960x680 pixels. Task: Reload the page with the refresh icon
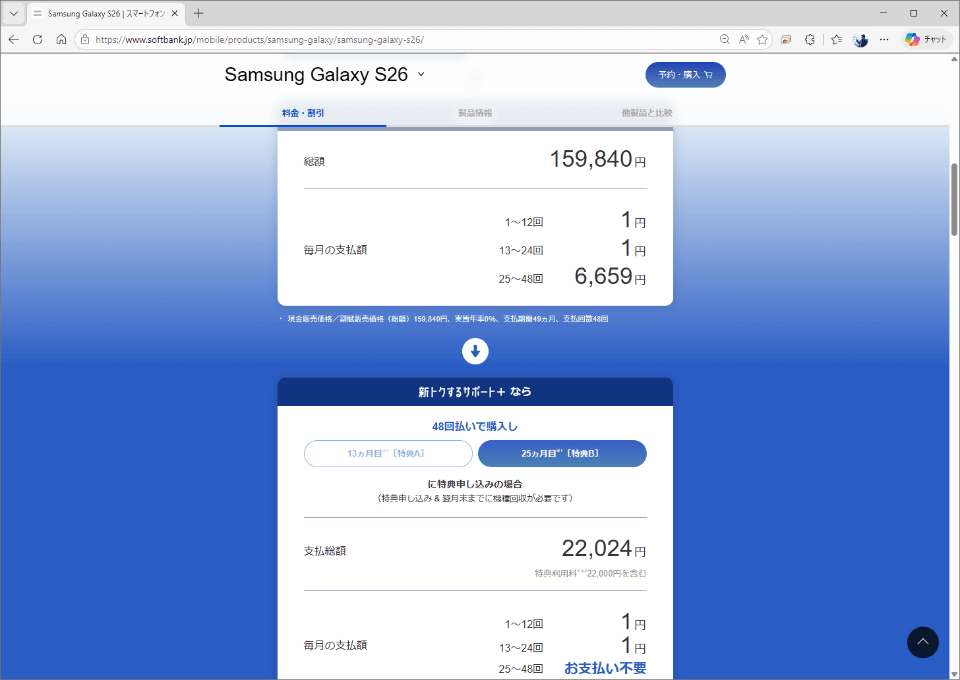click(x=37, y=39)
